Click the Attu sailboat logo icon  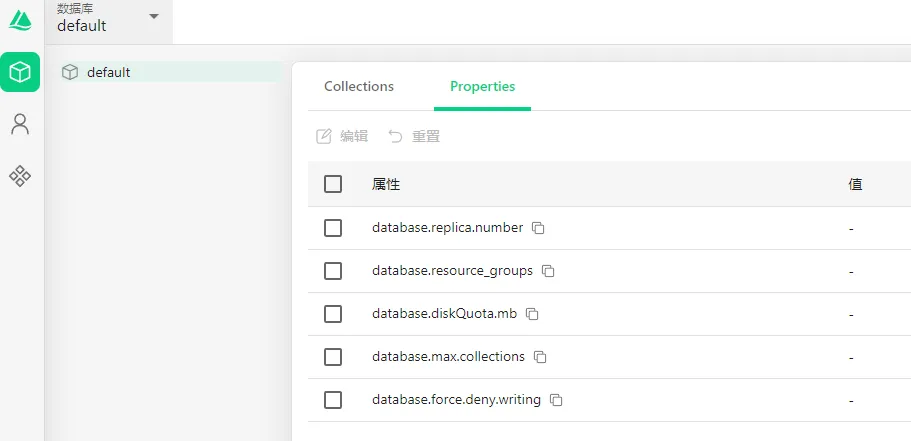click(x=20, y=21)
